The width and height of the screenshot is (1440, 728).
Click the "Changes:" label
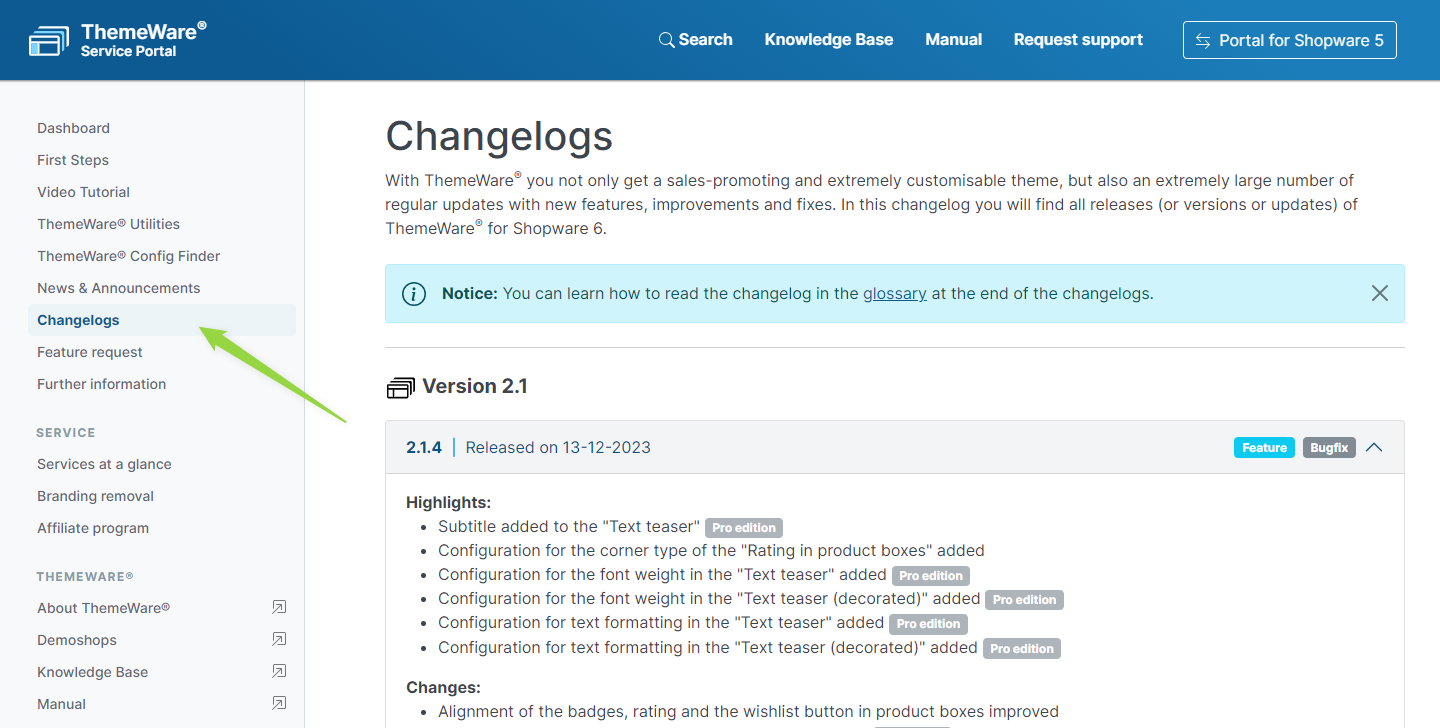coord(444,687)
